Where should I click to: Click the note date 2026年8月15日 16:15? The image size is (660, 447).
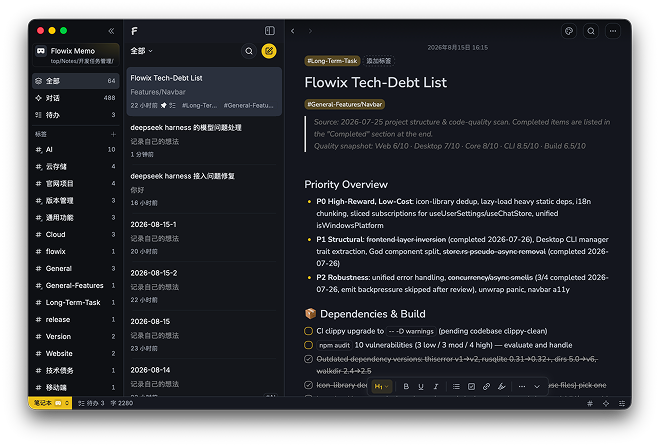click(x=458, y=48)
